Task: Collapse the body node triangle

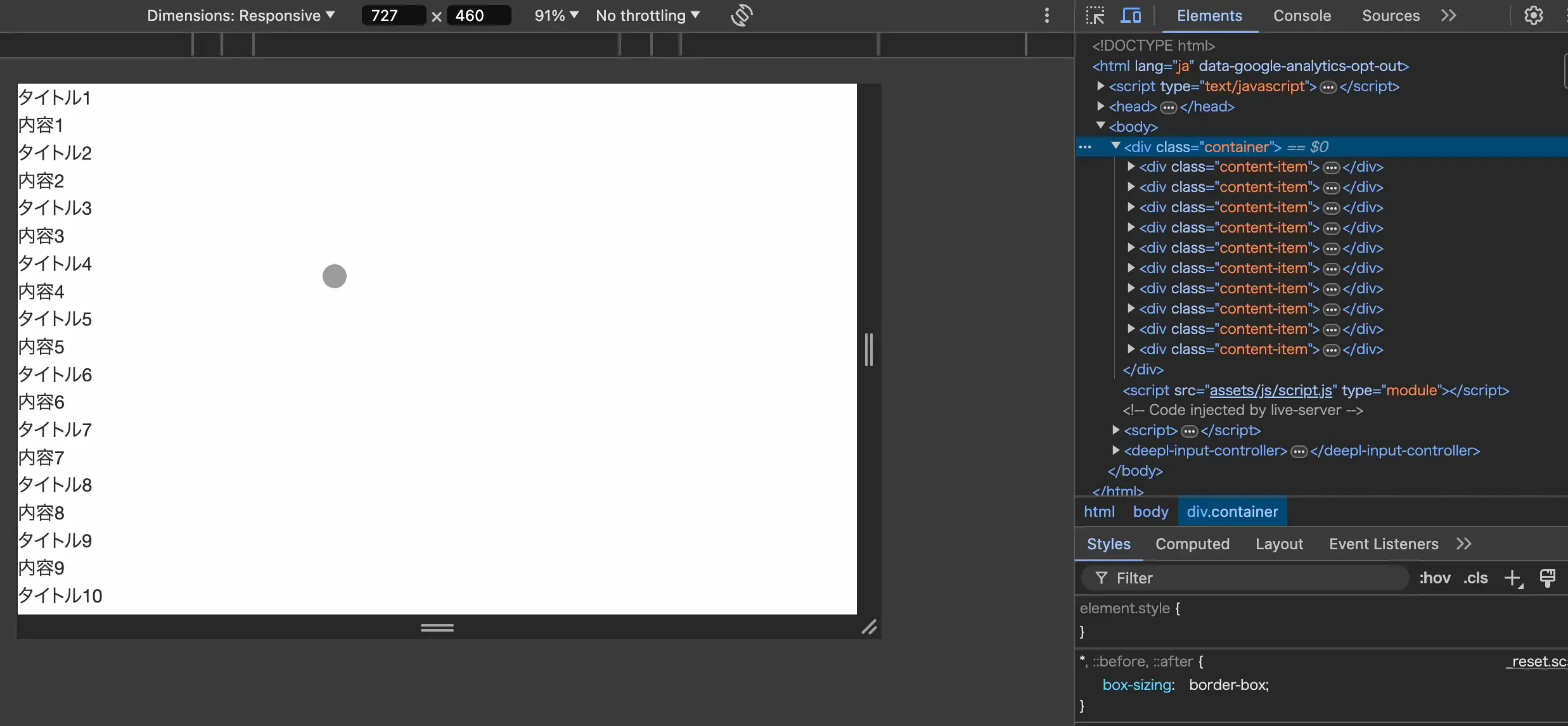Action: [x=1100, y=125]
